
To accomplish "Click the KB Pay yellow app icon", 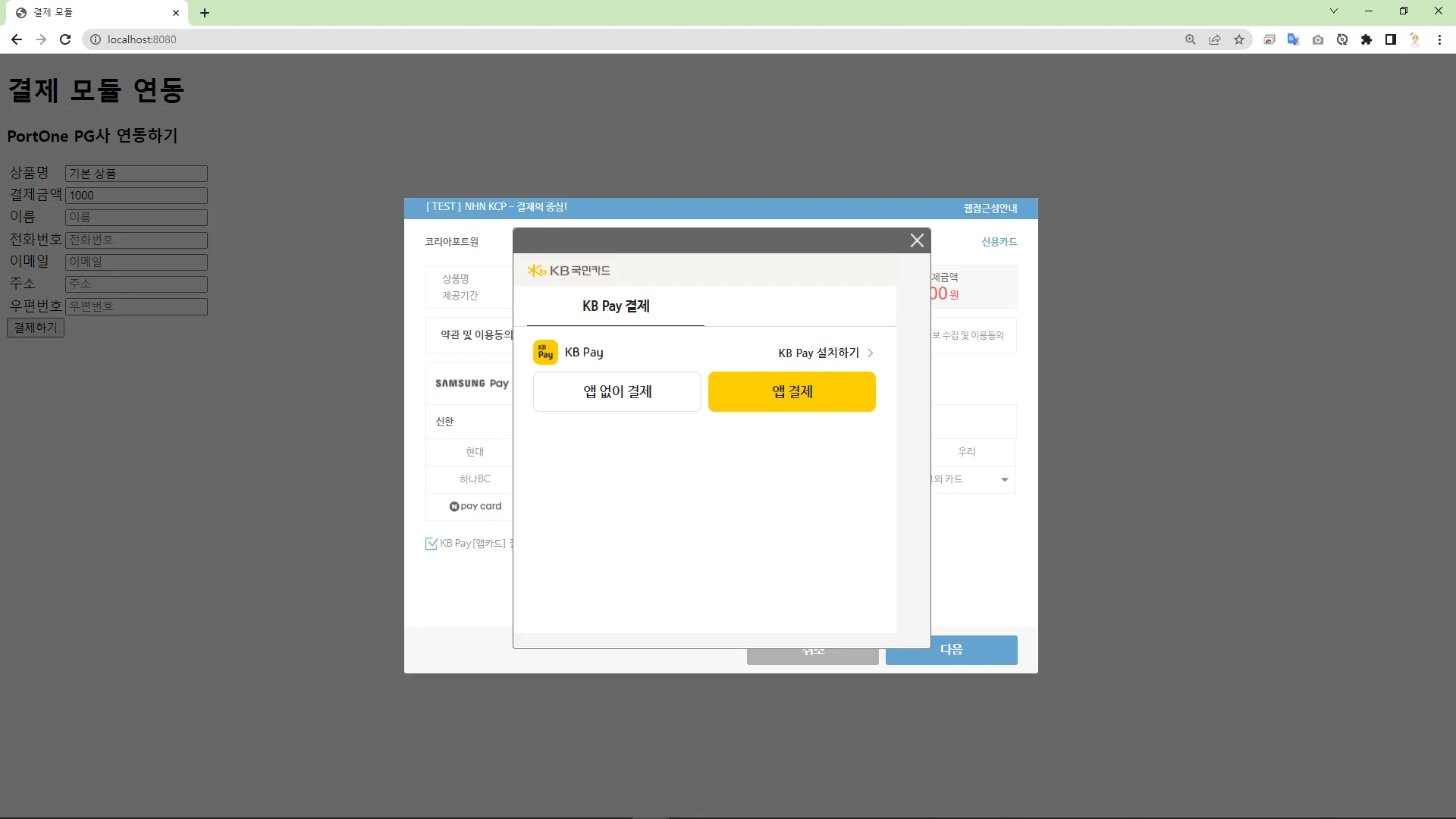I will (x=545, y=353).
